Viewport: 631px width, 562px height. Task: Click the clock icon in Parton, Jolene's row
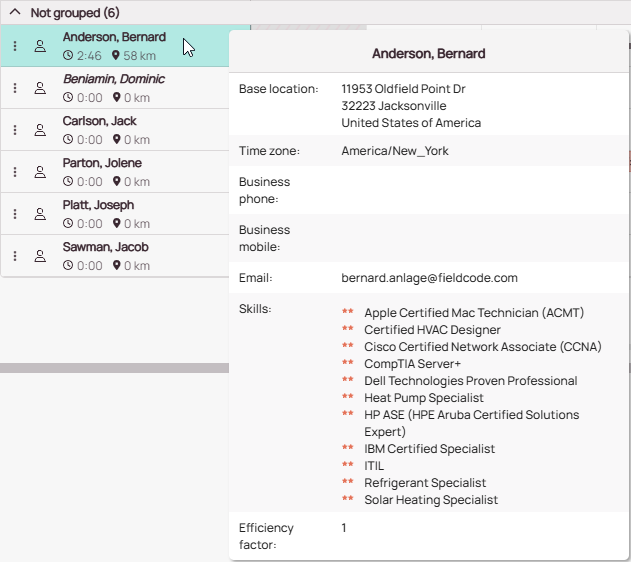point(68,181)
